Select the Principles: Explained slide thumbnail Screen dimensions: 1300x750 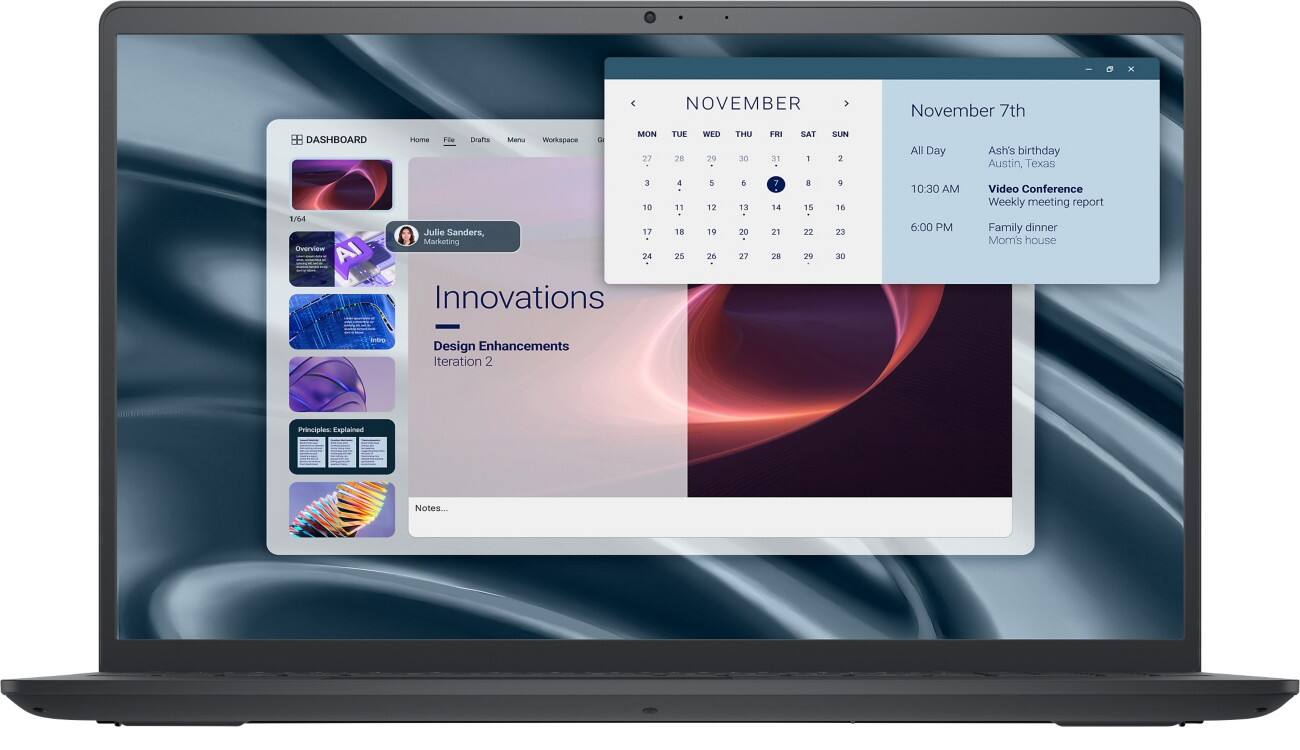342,447
